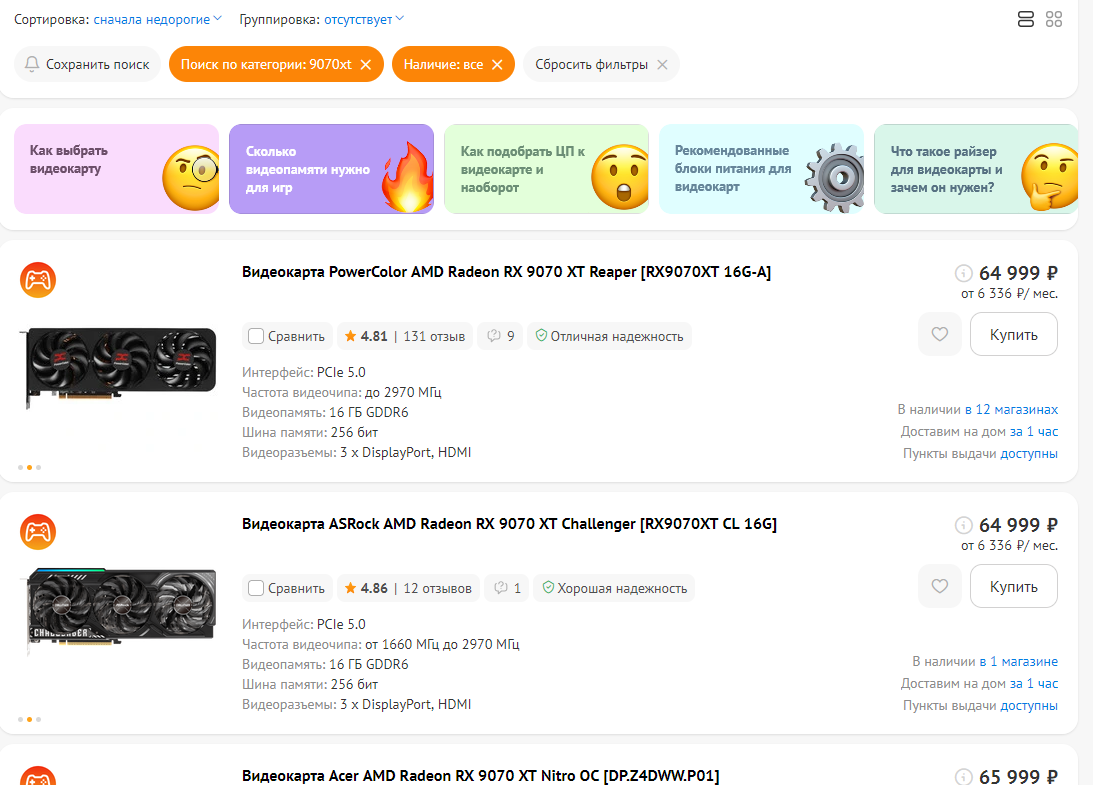Click 'Отличная надежность' shield badge
Viewport: 1093px width, 785px height.
(609, 336)
